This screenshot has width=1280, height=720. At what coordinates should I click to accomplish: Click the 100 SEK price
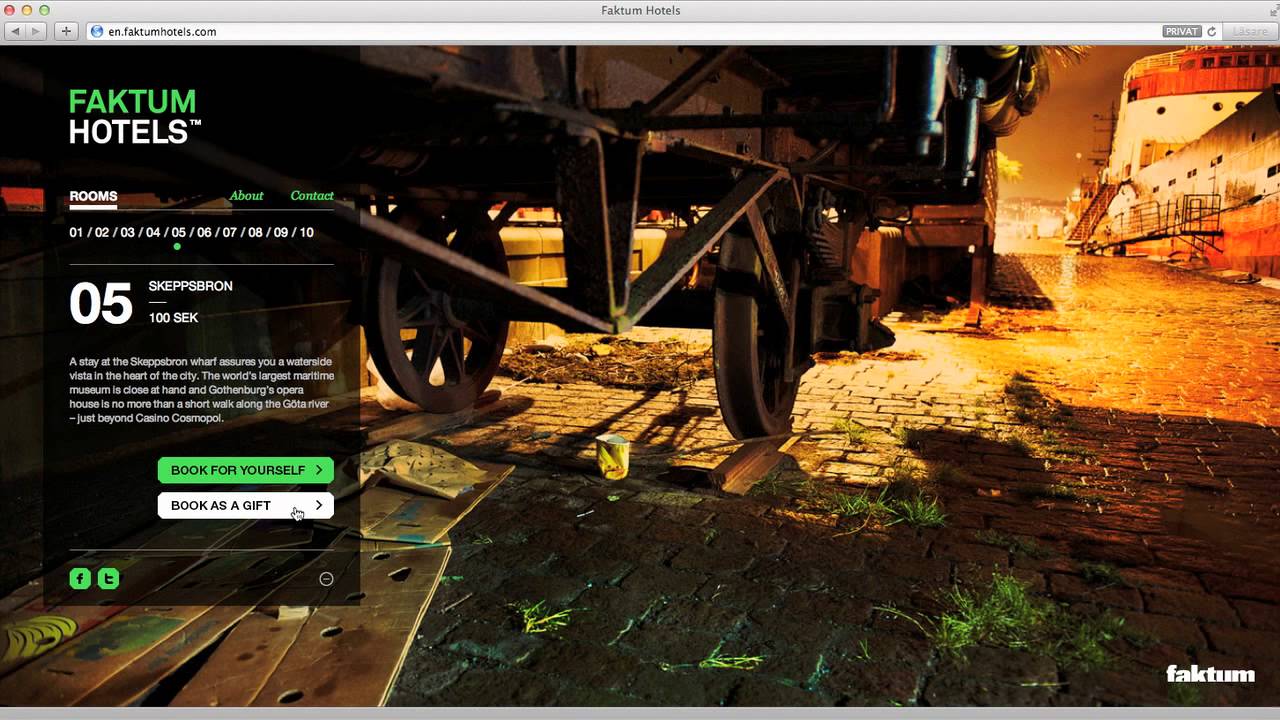(x=174, y=318)
